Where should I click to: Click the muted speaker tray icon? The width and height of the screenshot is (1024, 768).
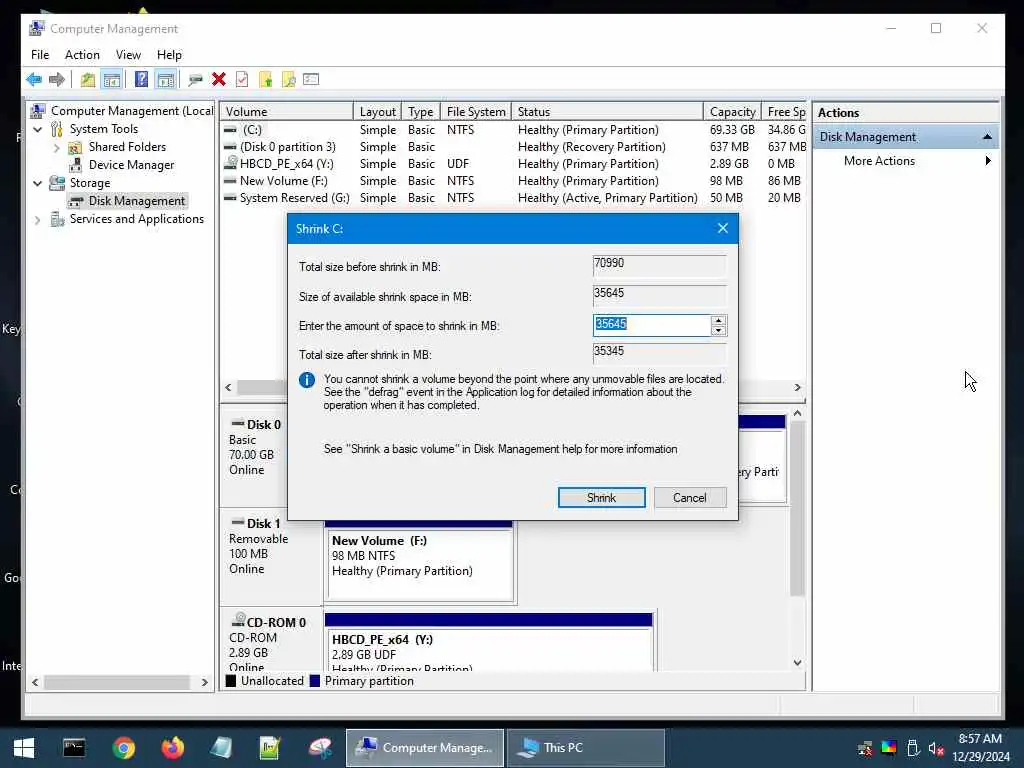coord(936,748)
